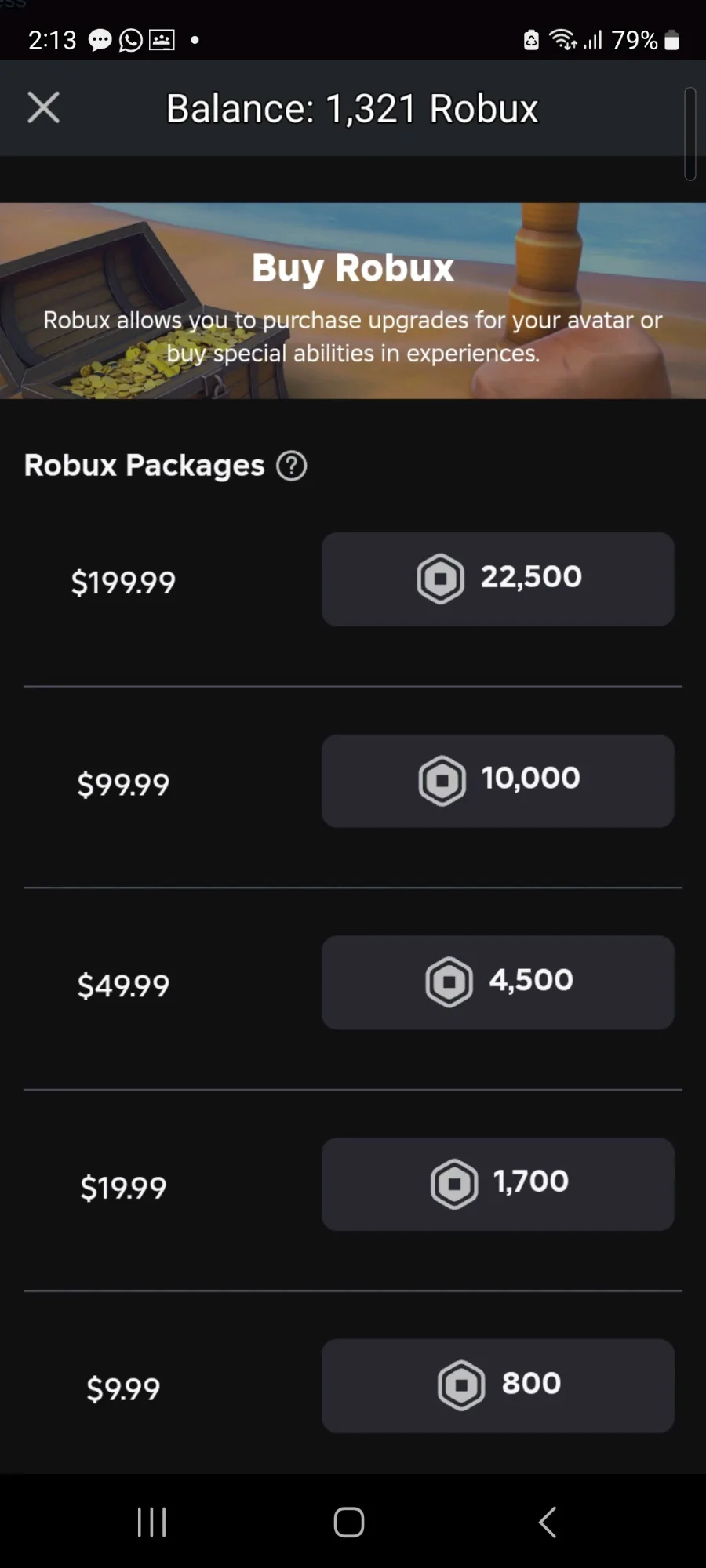Close the Buy Robux screen with X

(x=43, y=107)
